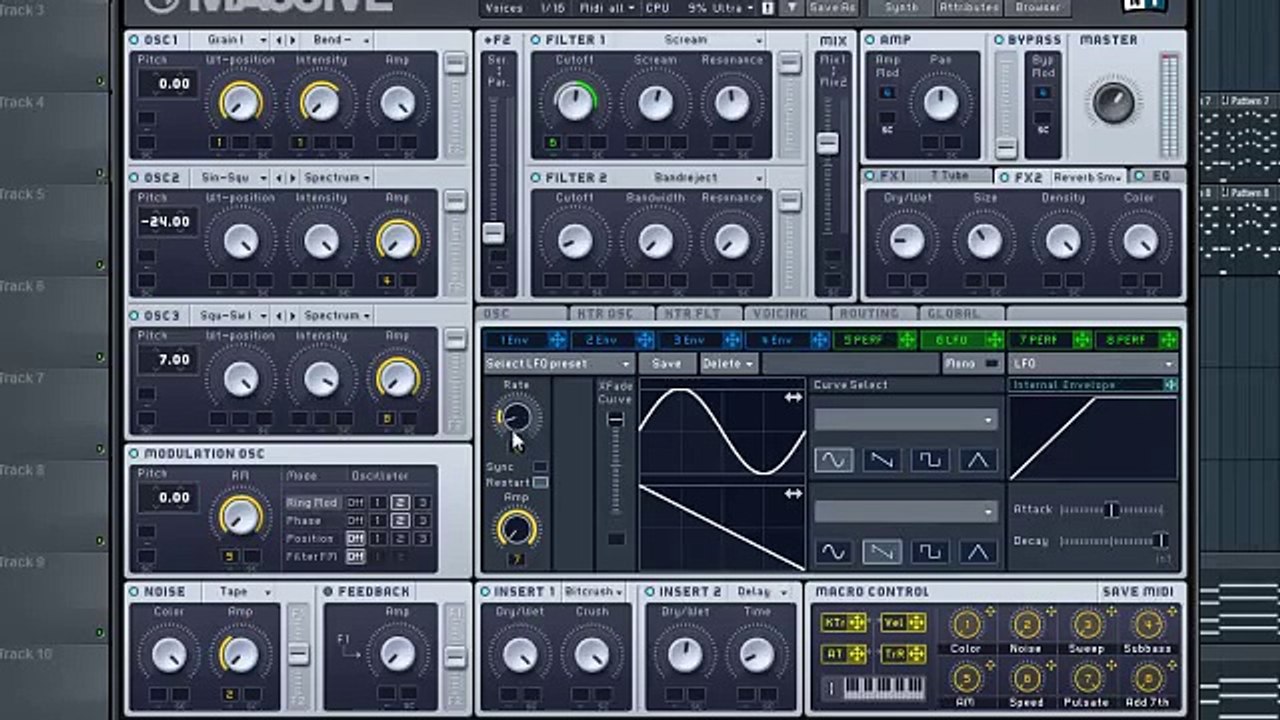1280x720 pixels.
Task: Click macro knob 4 labeled Subbass
Action: [1148, 625]
